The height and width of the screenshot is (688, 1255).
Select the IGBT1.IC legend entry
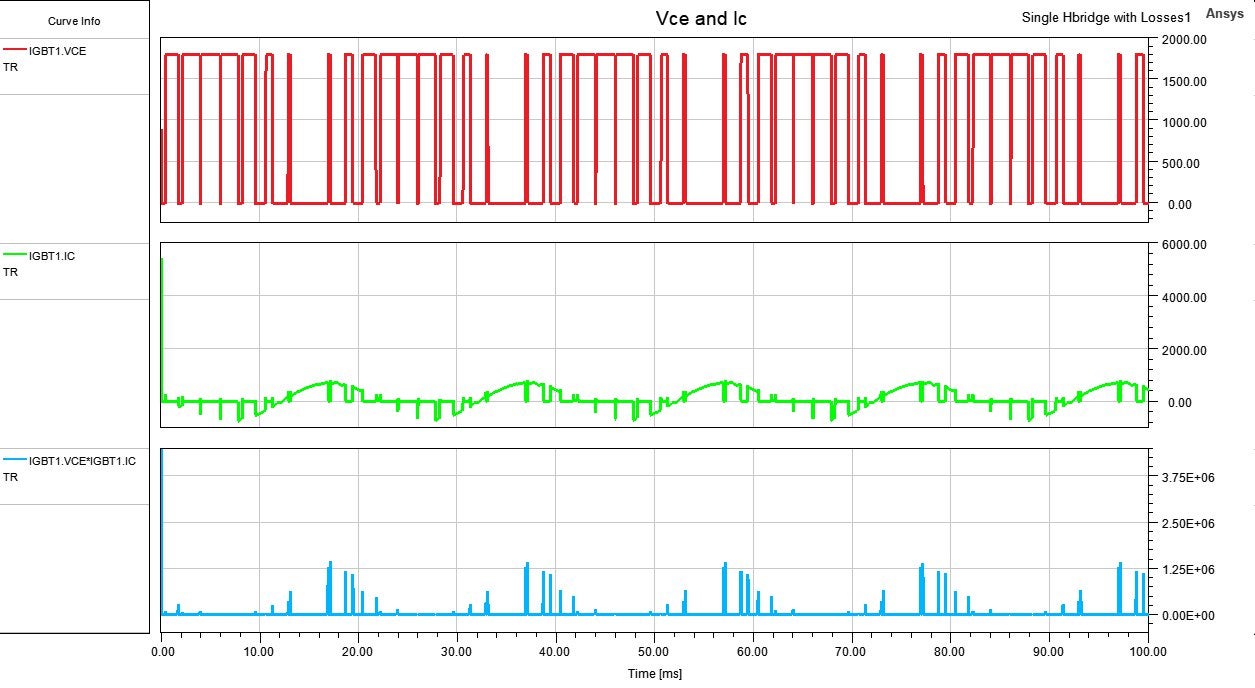point(52,256)
